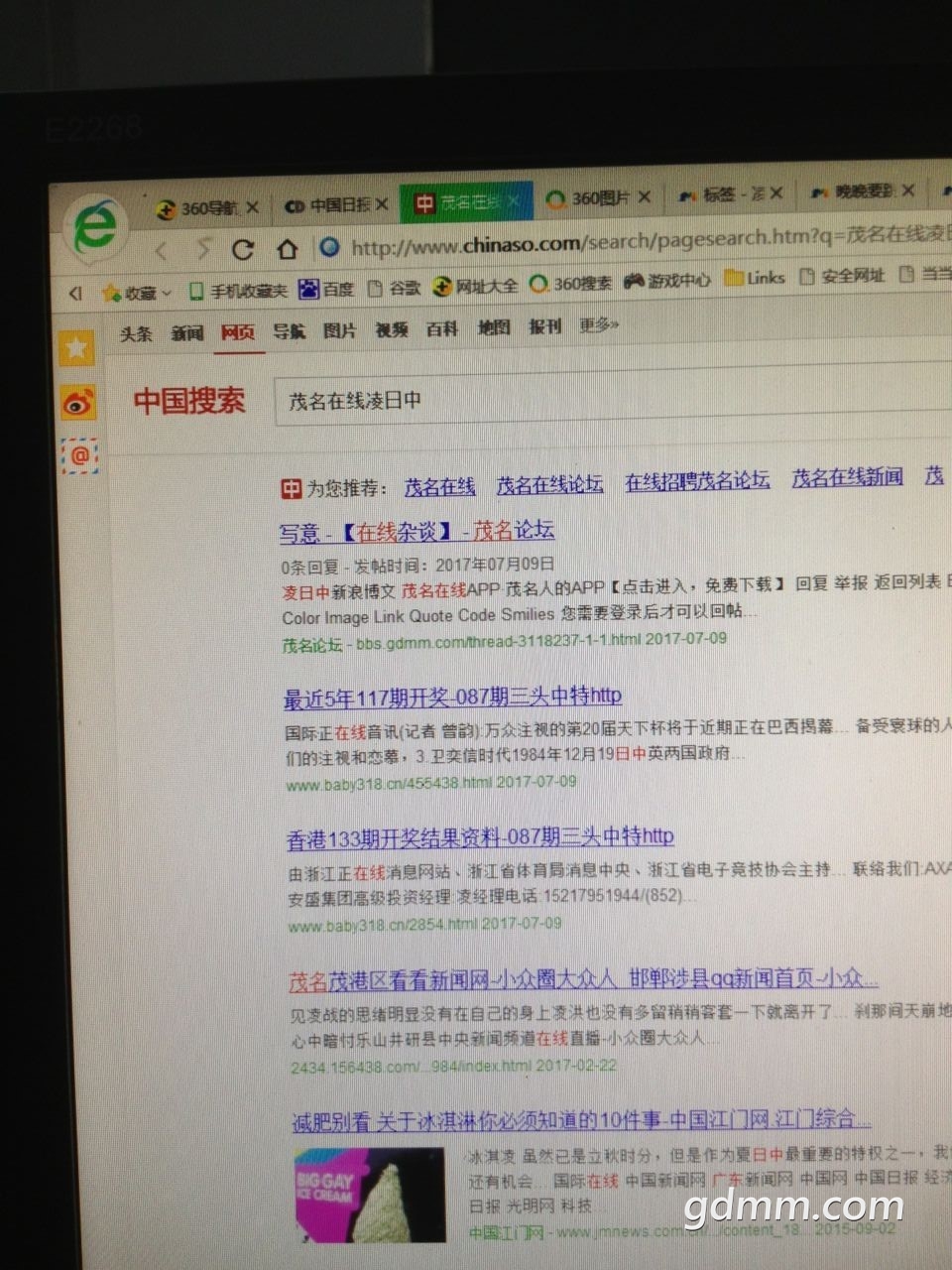Open recommended search 在线招聘茂名论坛
The image size is (952, 1270).
coord(697,481)
